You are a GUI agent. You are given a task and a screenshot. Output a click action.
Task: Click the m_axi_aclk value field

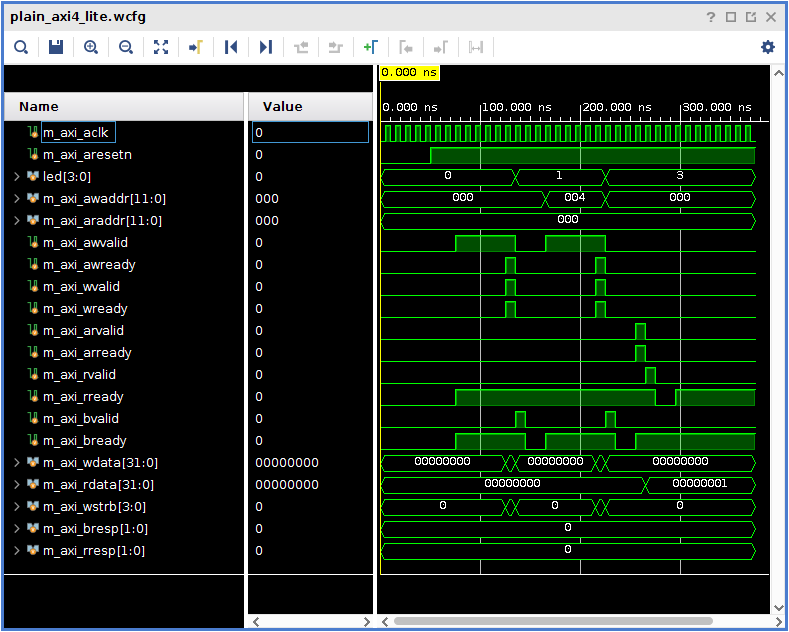click(310, 132)
